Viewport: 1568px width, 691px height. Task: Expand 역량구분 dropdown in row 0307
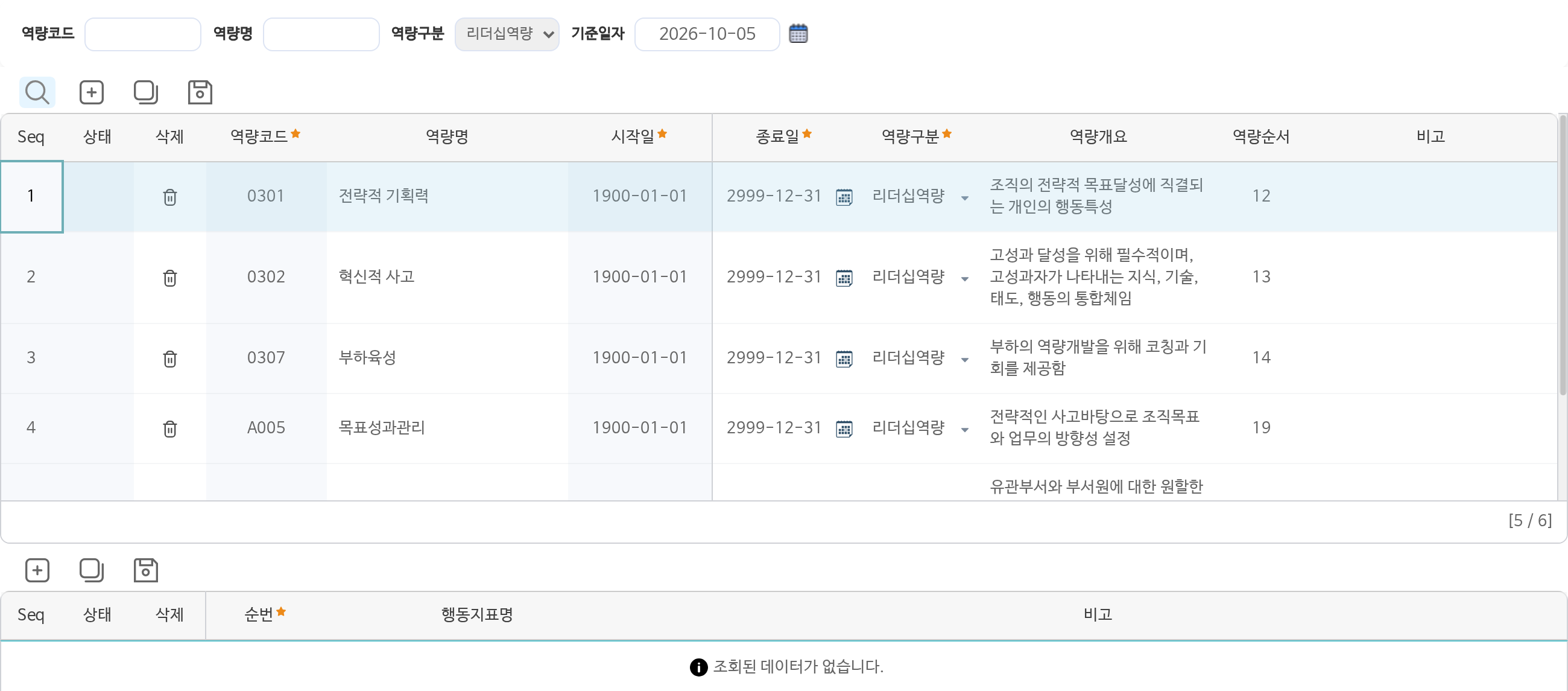[x=964, y=360]
